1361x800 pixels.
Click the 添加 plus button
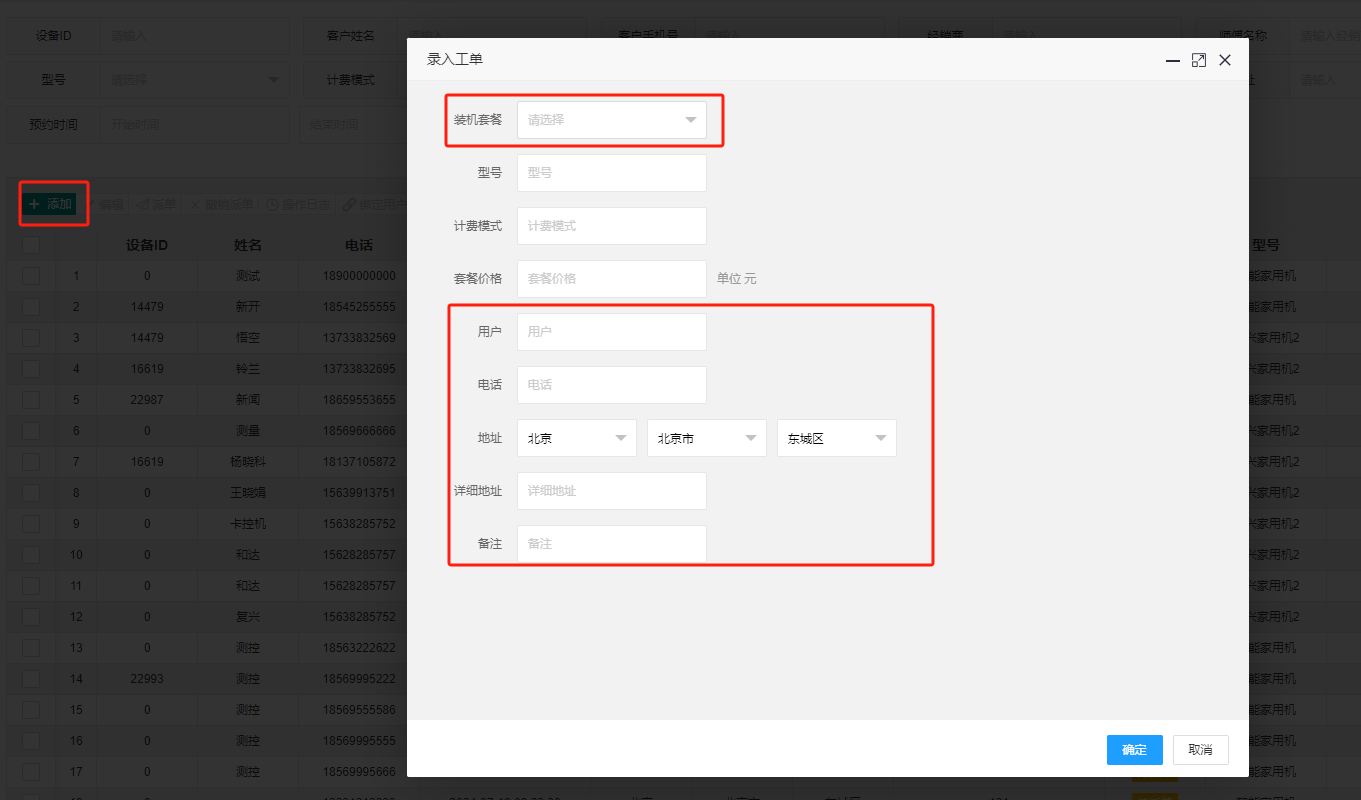50,204
